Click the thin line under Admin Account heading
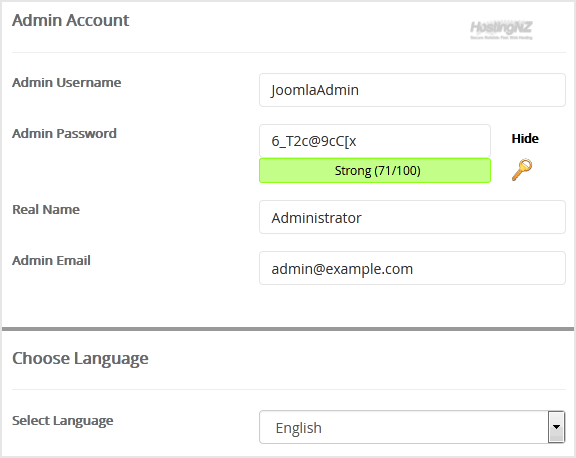 [x=289, y=53]
